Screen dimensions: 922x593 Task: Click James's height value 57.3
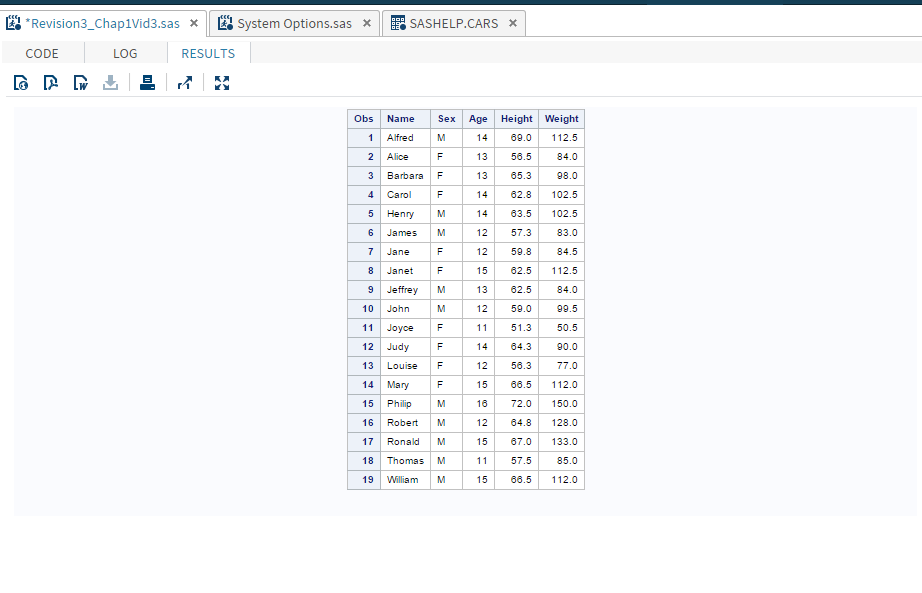(516, 233)
